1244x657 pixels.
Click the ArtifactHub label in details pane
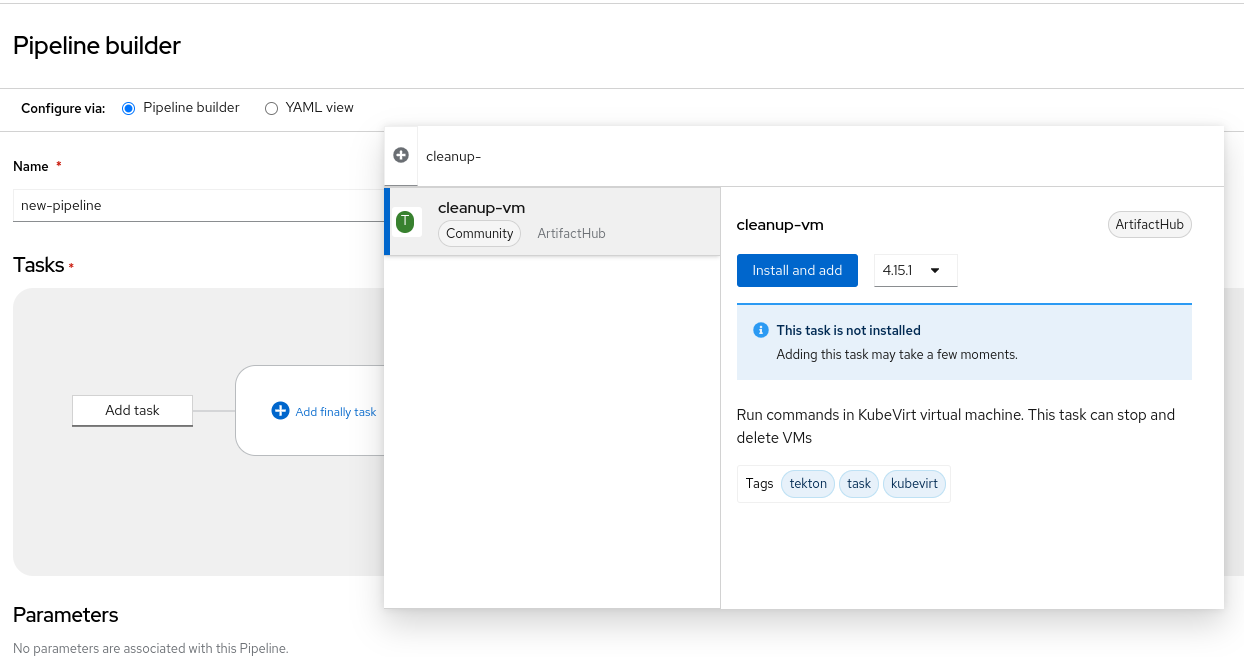click(1149, 224)
